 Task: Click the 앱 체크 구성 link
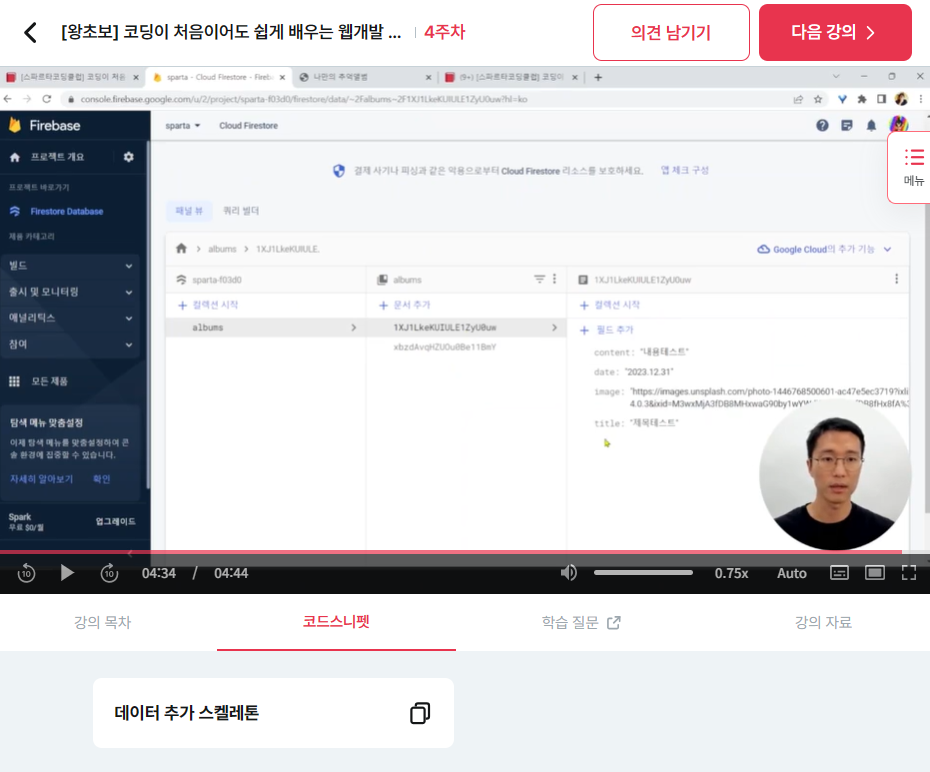coord(684,170)
